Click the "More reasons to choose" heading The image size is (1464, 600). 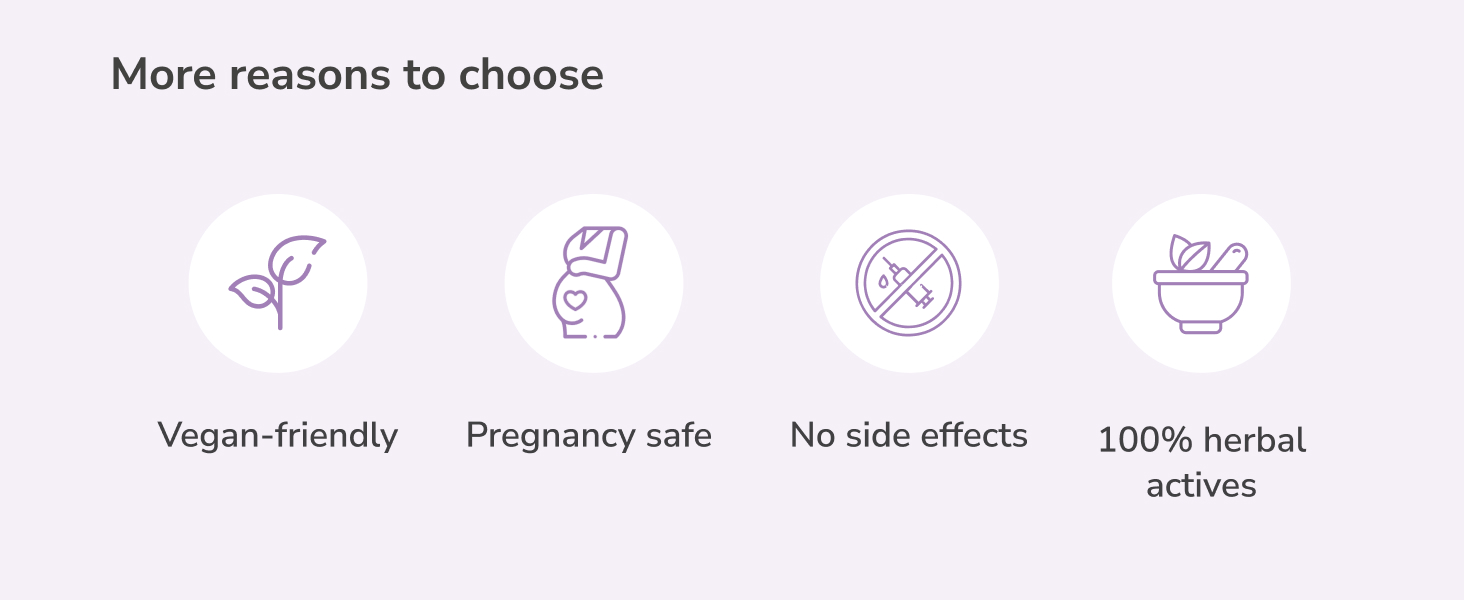point(357,75)
